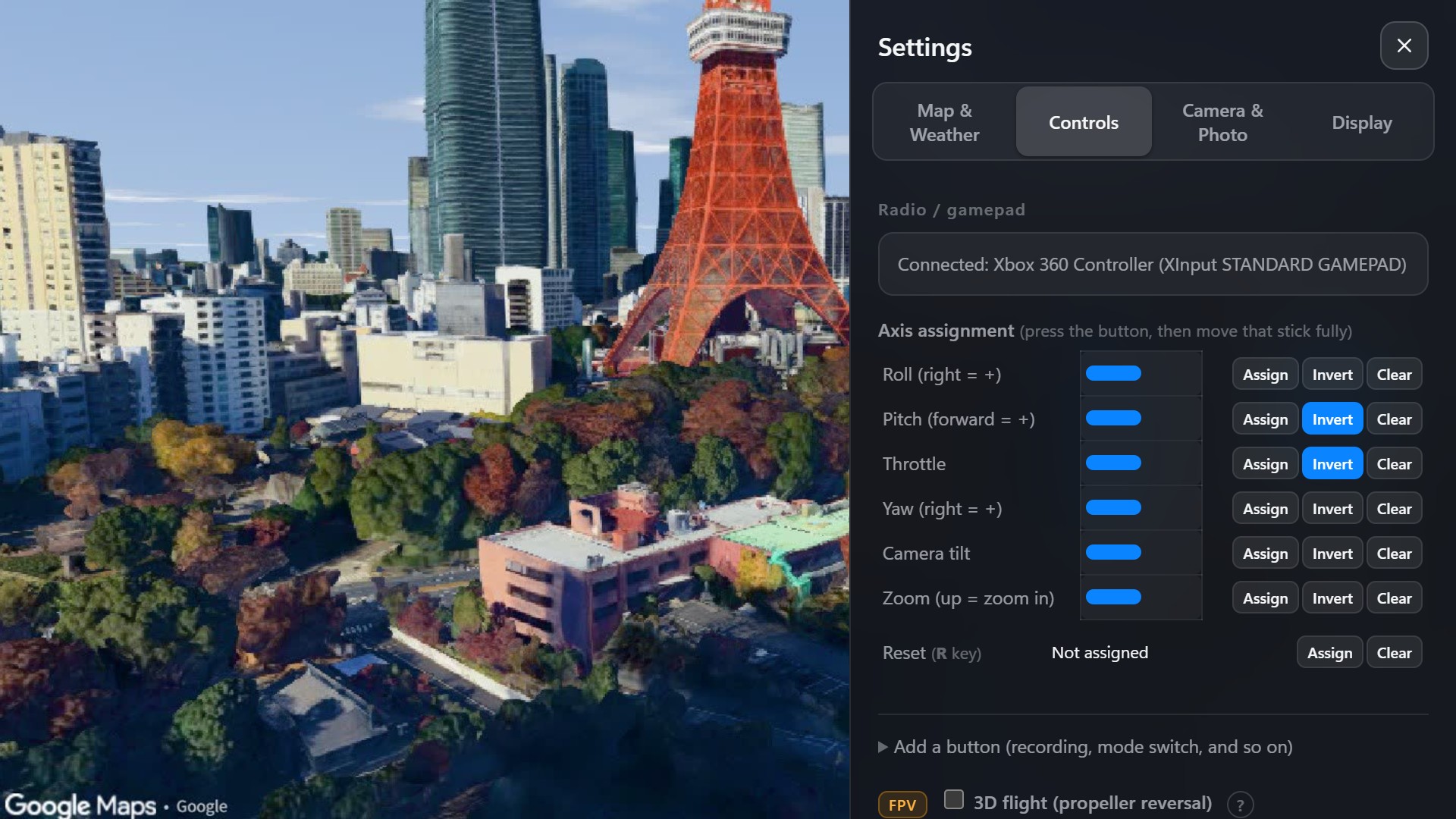Clear the Throttle assignment

(x=1394, y=464)
